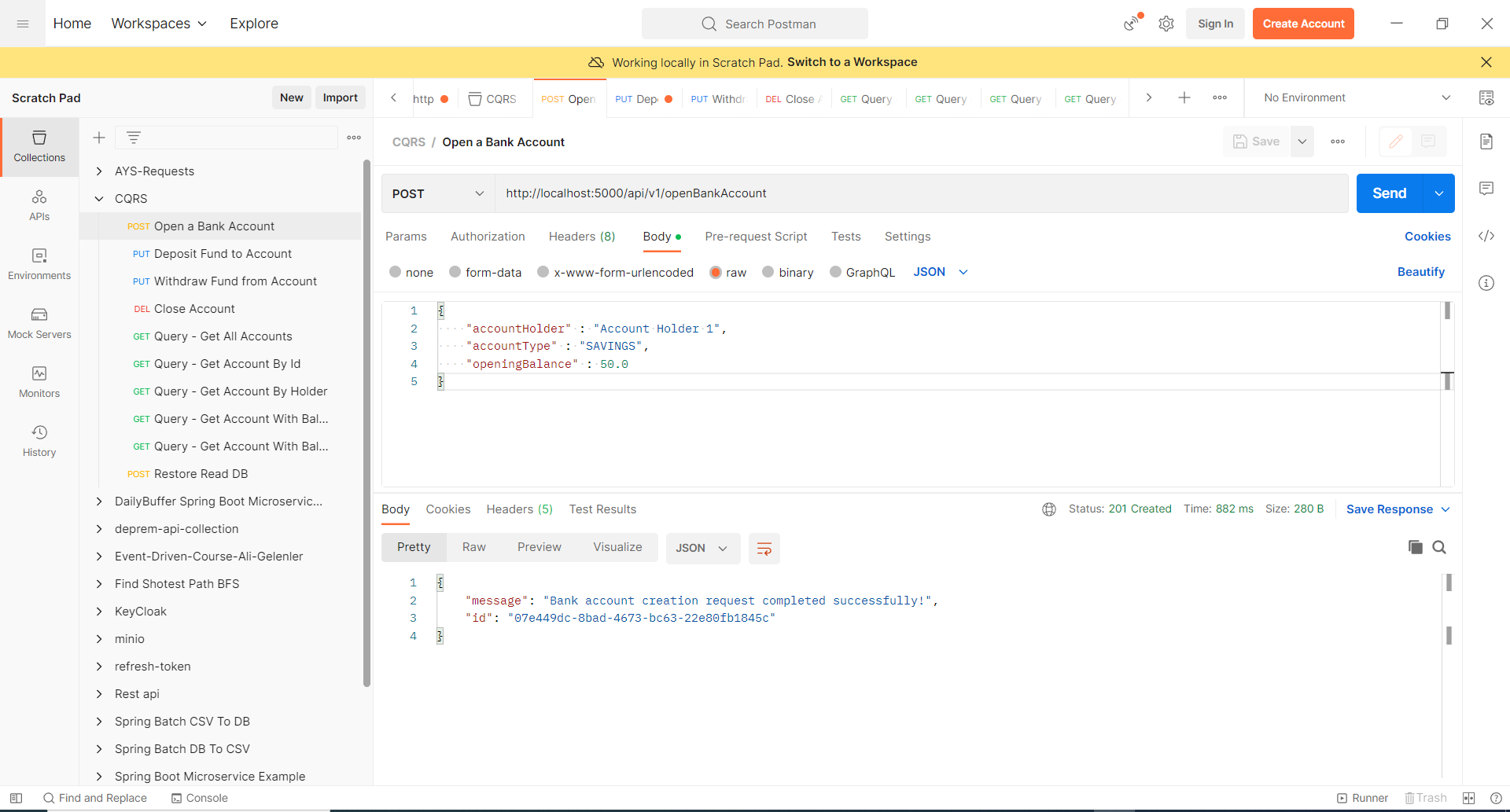Open collections view more options ellipsis

pos(354,138)
